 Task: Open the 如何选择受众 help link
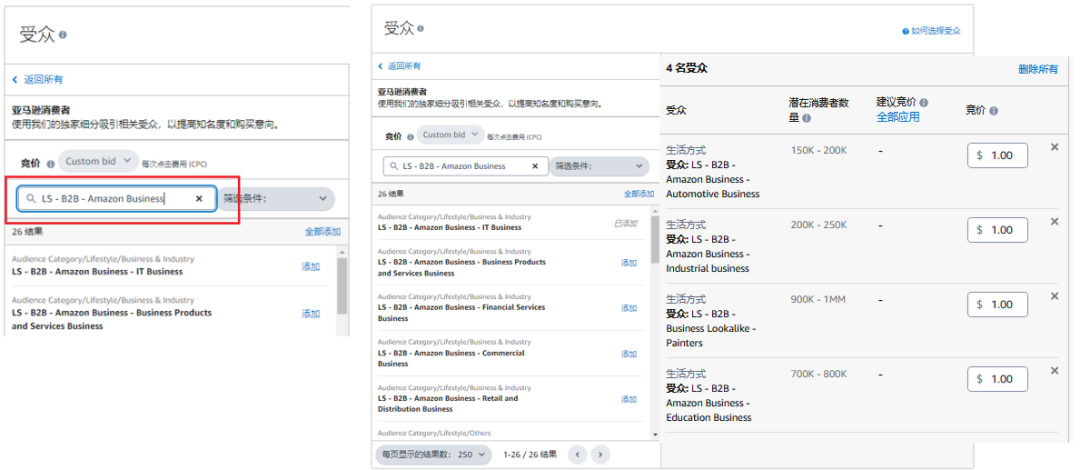tap(931, 31)
